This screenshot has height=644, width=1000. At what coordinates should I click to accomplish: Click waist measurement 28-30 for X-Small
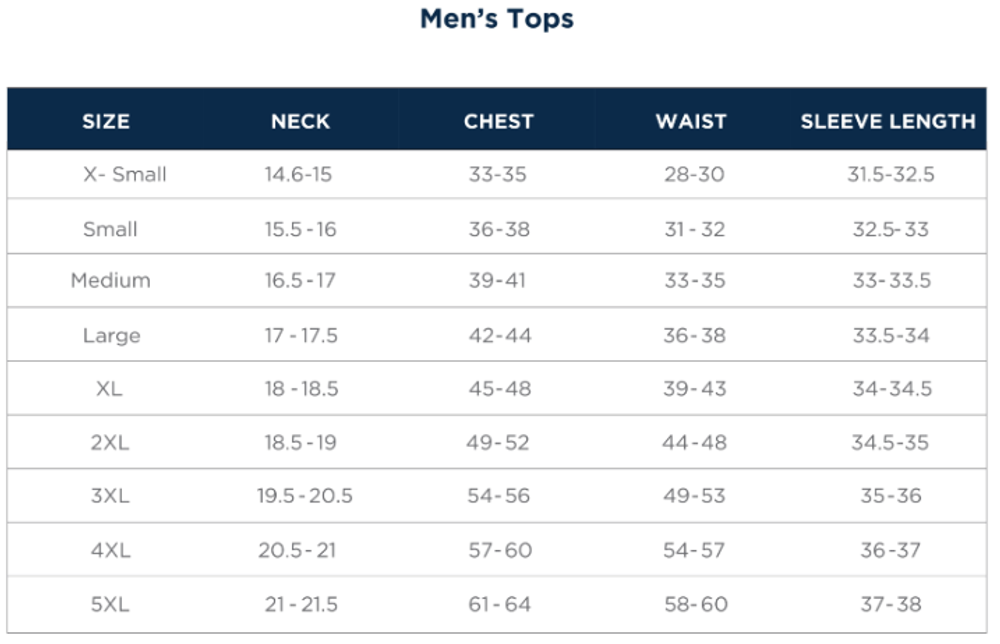[694, 175]
